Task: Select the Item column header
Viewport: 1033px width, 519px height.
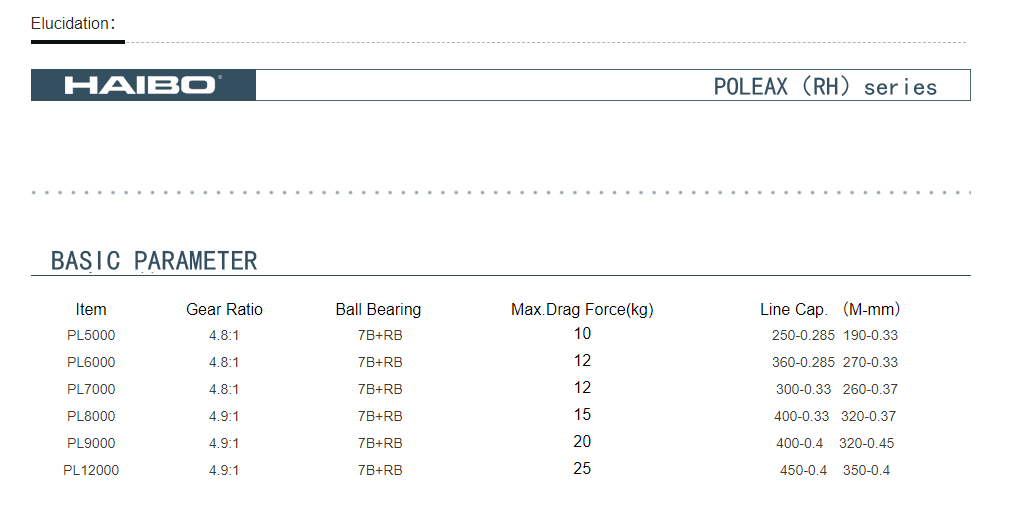Action: (91, 309)
